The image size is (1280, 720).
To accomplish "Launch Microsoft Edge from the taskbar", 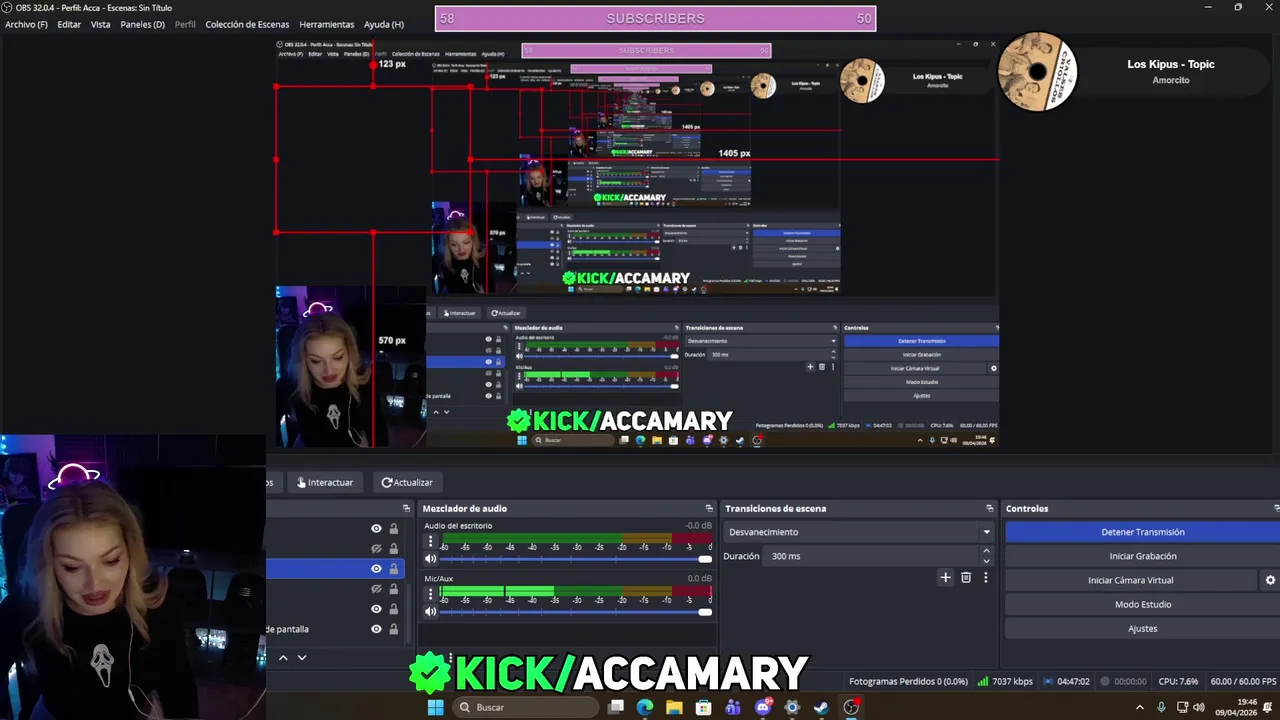I will [645, 707].
